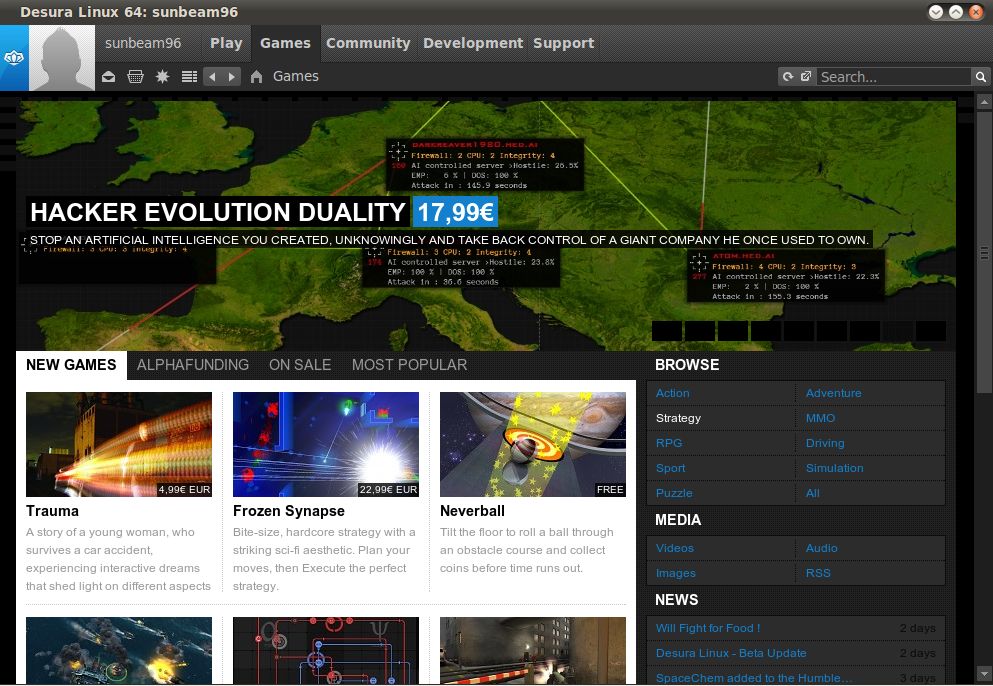993x686 pixels.
Task: Click the search magnifier icon
Action: pos(980,77)
